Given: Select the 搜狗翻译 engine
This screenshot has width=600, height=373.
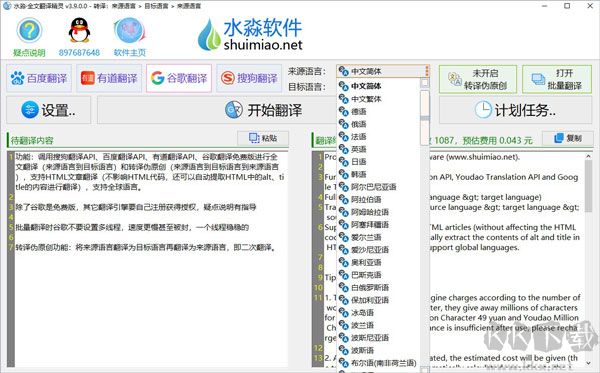Looking at the screenshot, I should (x=249, y=78).
